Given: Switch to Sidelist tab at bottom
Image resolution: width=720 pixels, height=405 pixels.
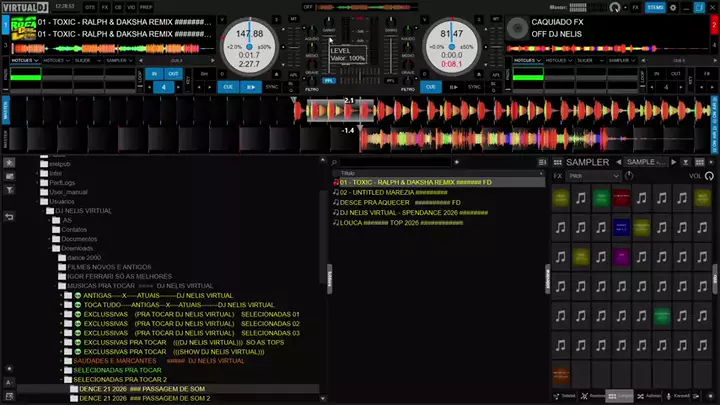Looking at the screenshot, I should tap(564, 396).
